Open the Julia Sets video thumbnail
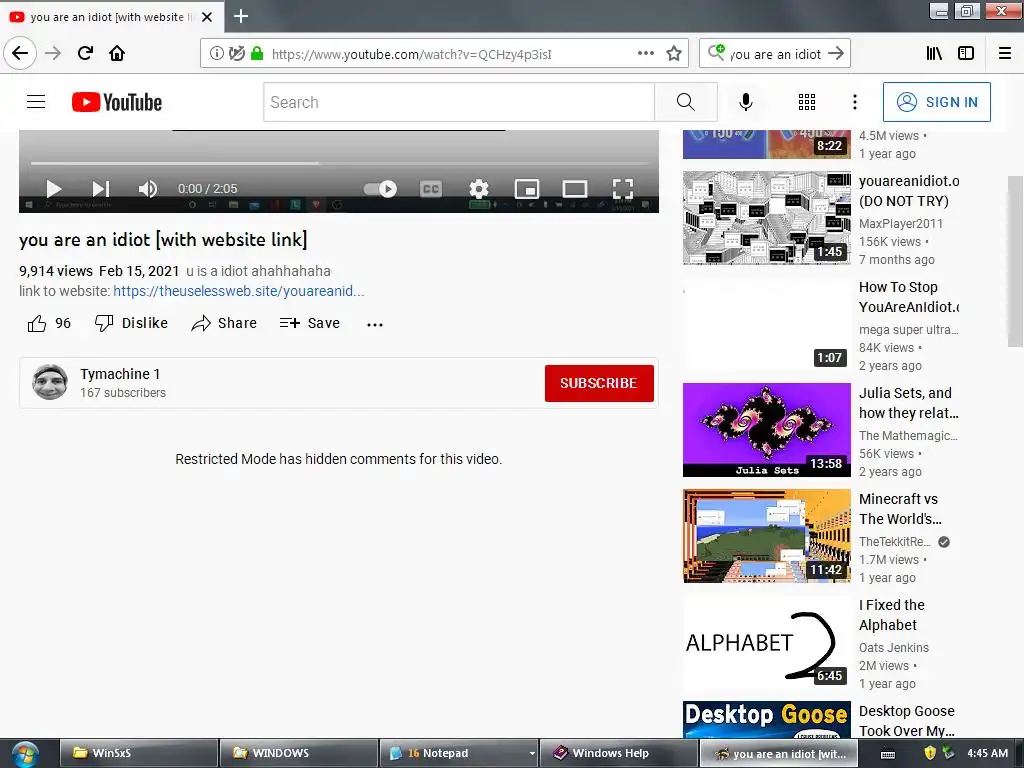 (767, 430)
